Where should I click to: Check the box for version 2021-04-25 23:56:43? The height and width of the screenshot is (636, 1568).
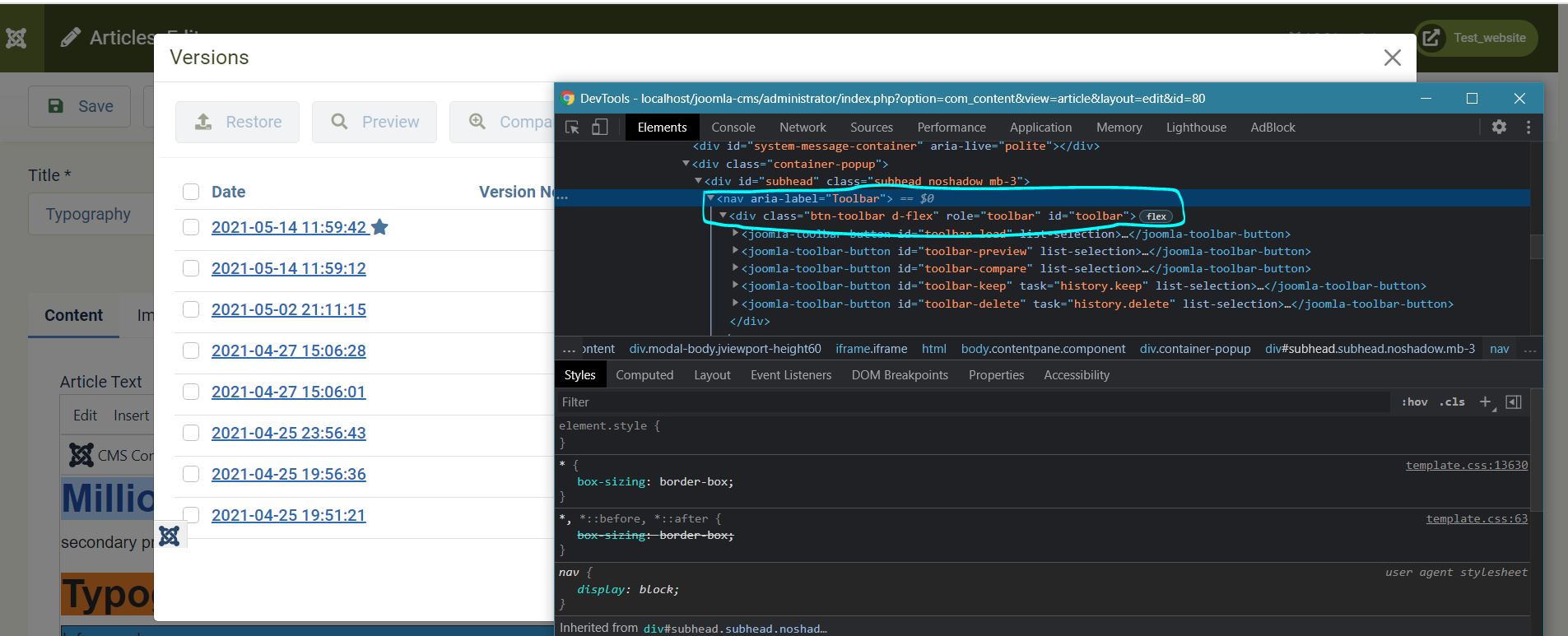(191, 433)
